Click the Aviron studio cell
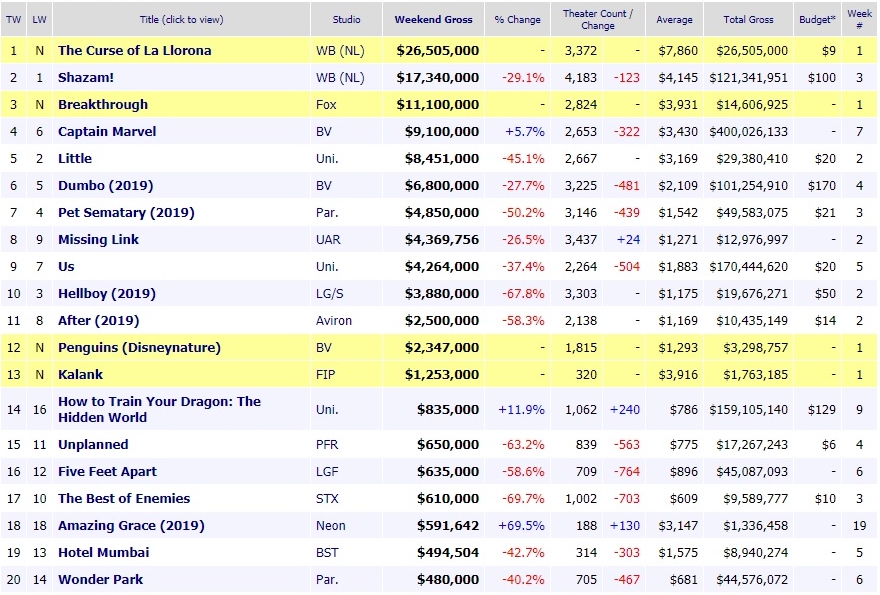The image size is (880, 595). 334,320
